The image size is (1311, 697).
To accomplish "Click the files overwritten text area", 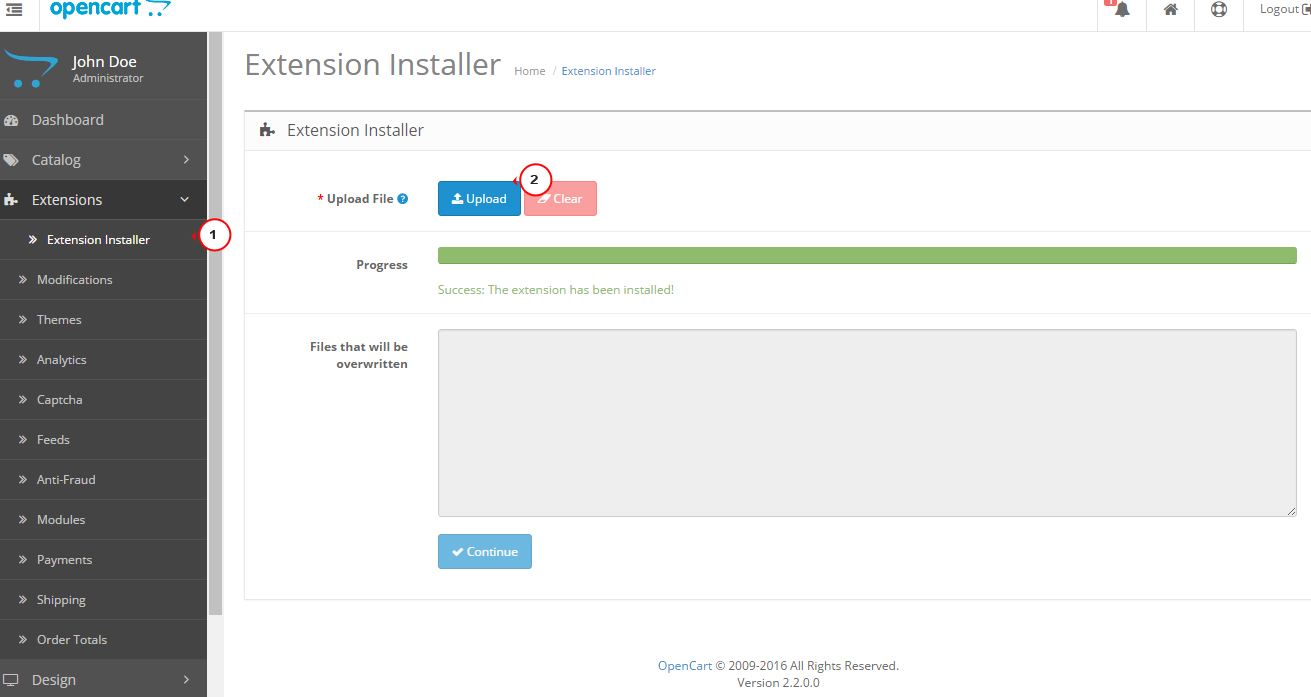I will click(866, 423).
